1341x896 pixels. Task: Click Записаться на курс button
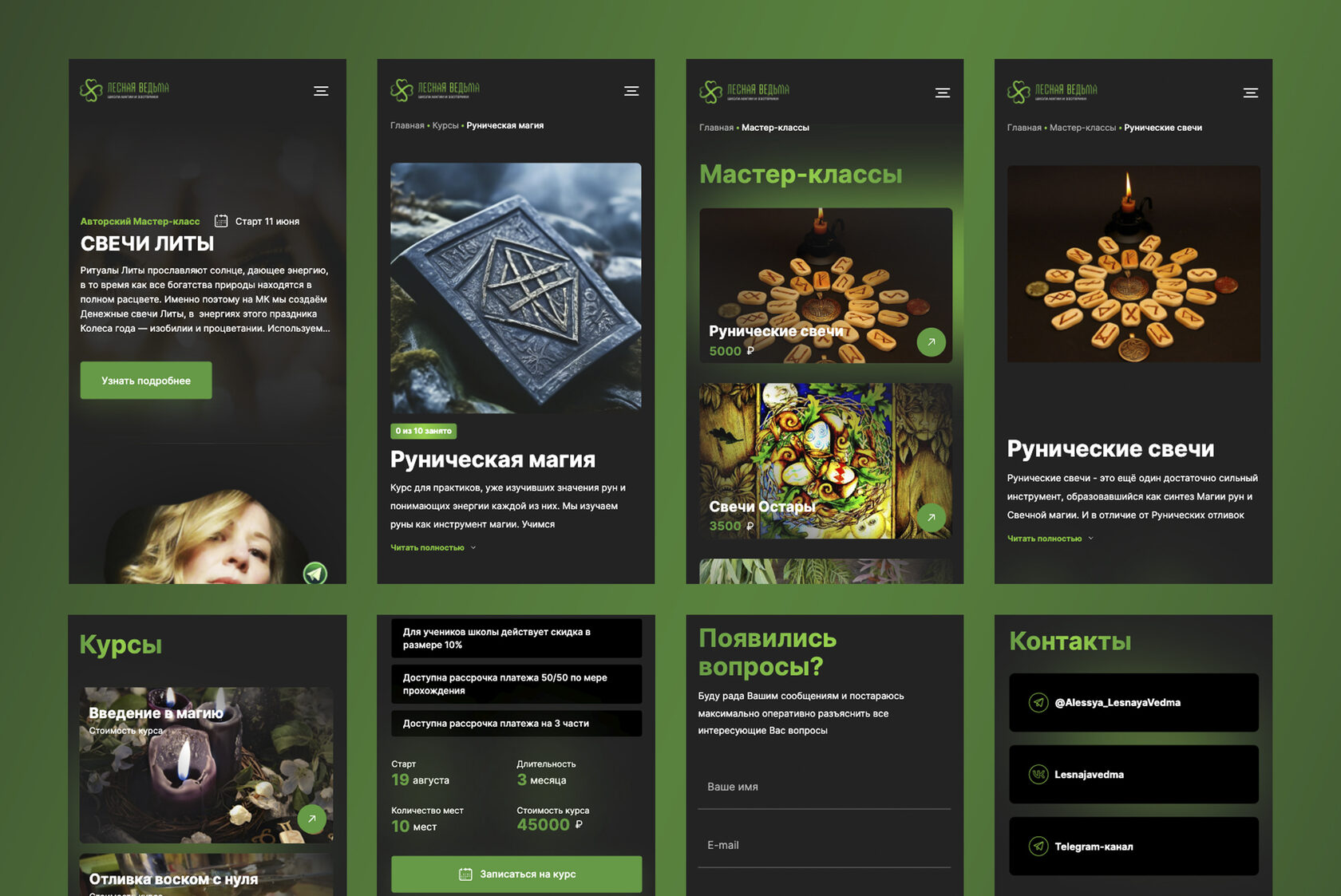coord(516,874)
